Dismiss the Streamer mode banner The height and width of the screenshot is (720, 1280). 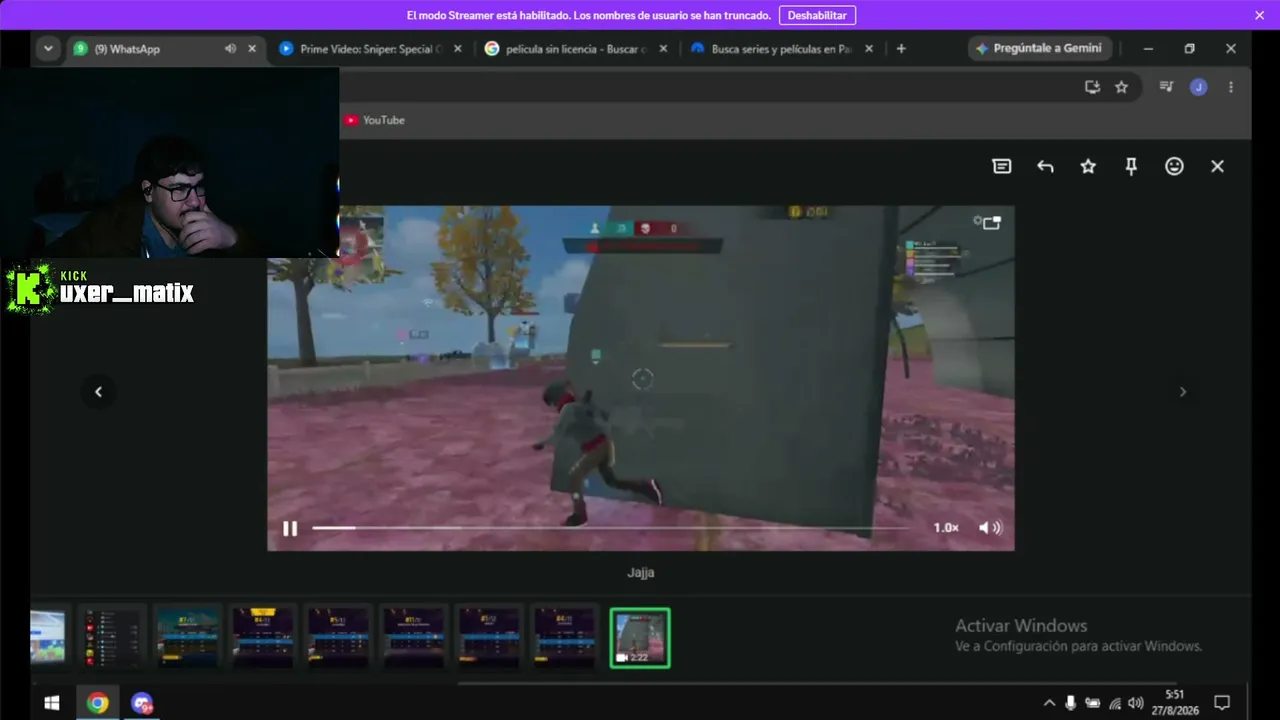coord(1260,15)
